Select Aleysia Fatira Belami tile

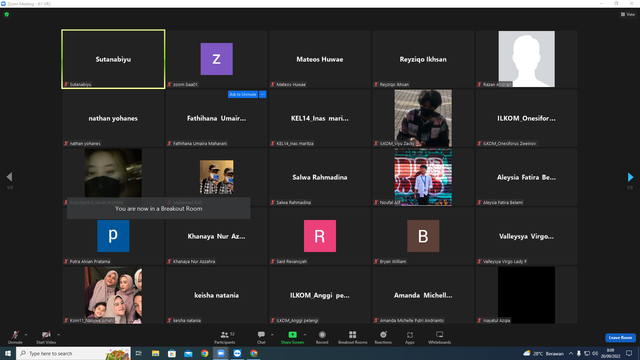(527, 177)
